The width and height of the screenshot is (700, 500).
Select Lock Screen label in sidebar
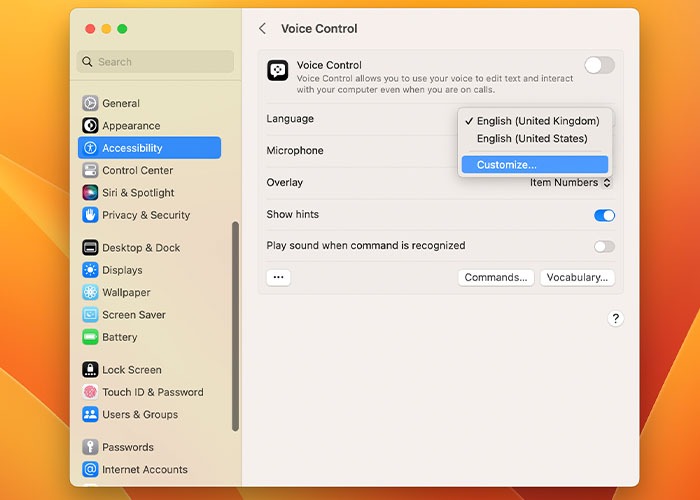point(132,370)
